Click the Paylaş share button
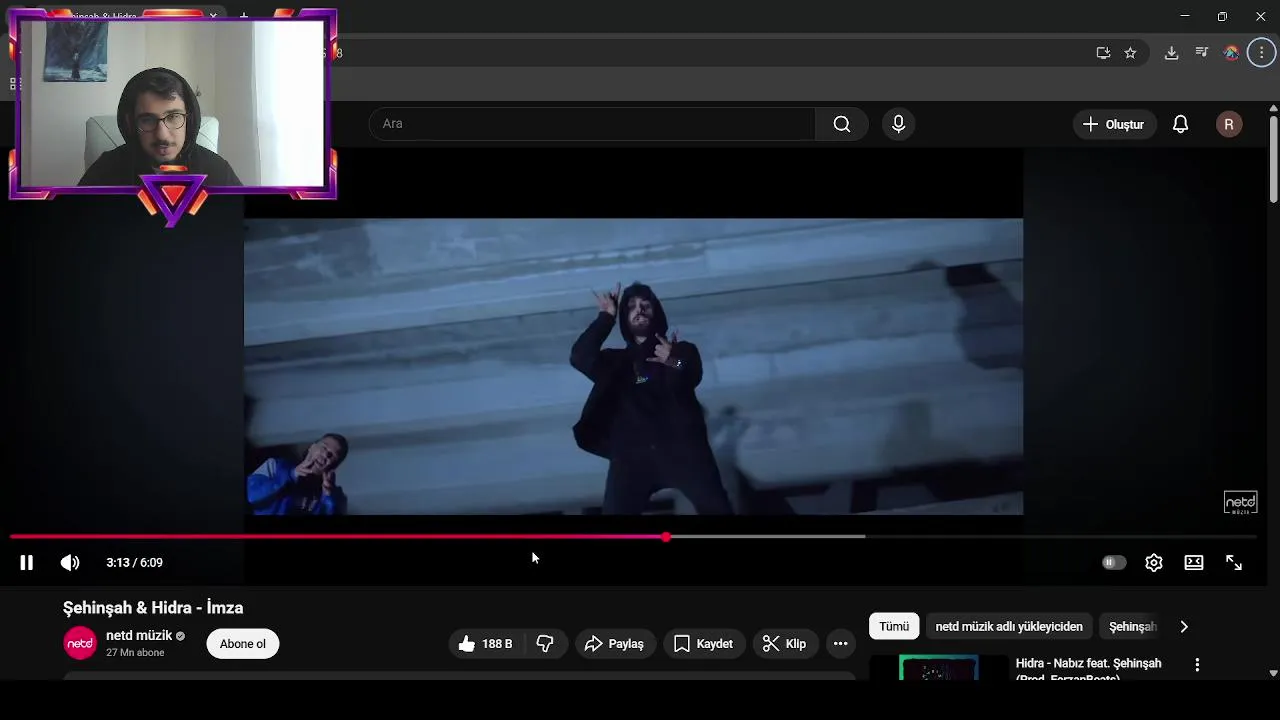Screen dimensions: 1280x720 [614, 644]
